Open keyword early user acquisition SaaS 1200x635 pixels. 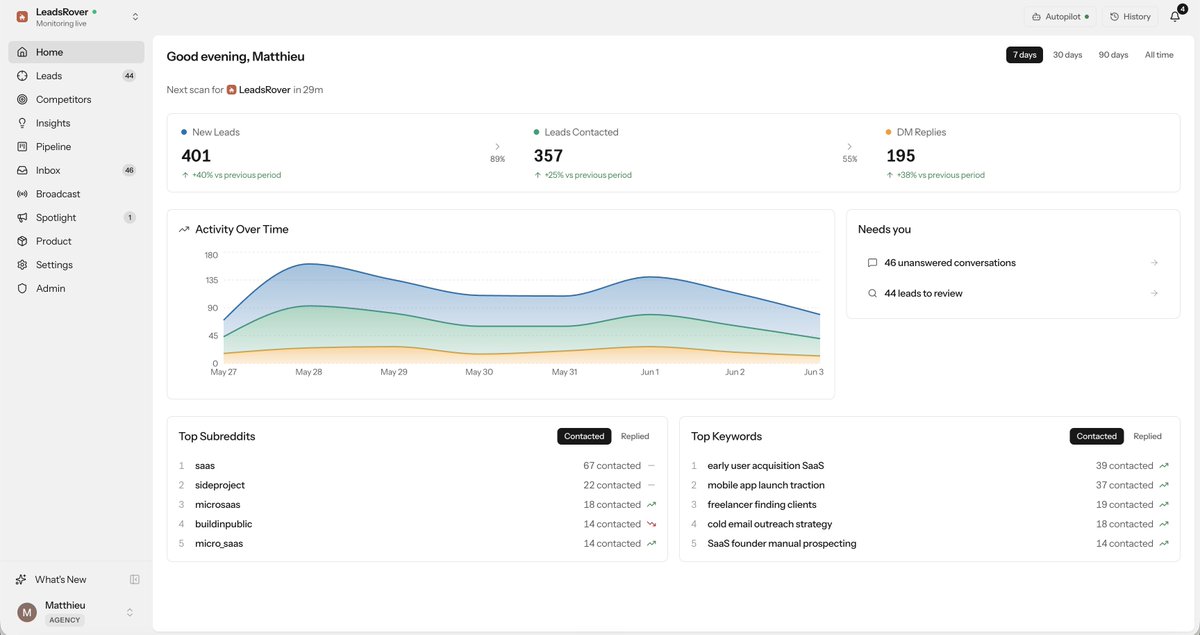(x=930, y=466)
